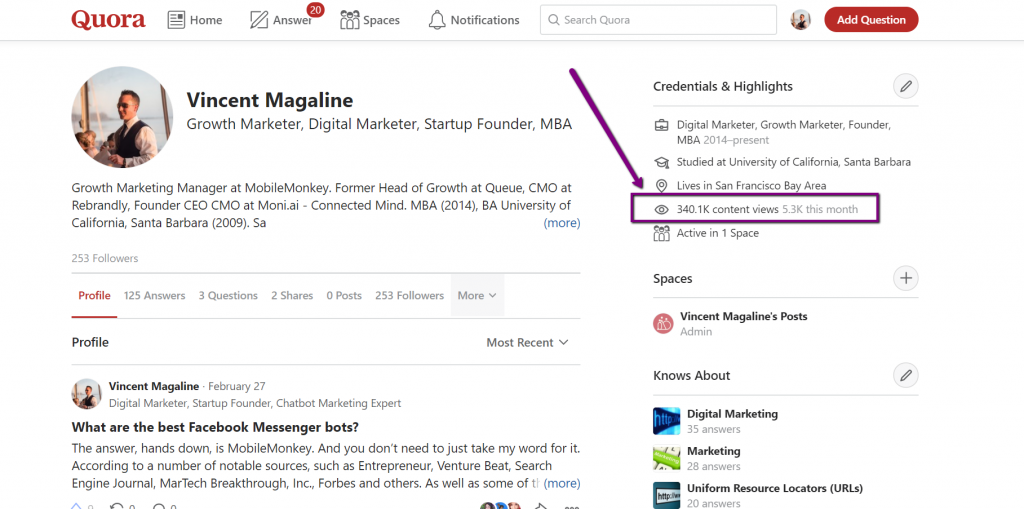Viewport: 1024px width, 509px height.
Task: Edit Credentials & Highlights with pencil icon
Action: 906,86
